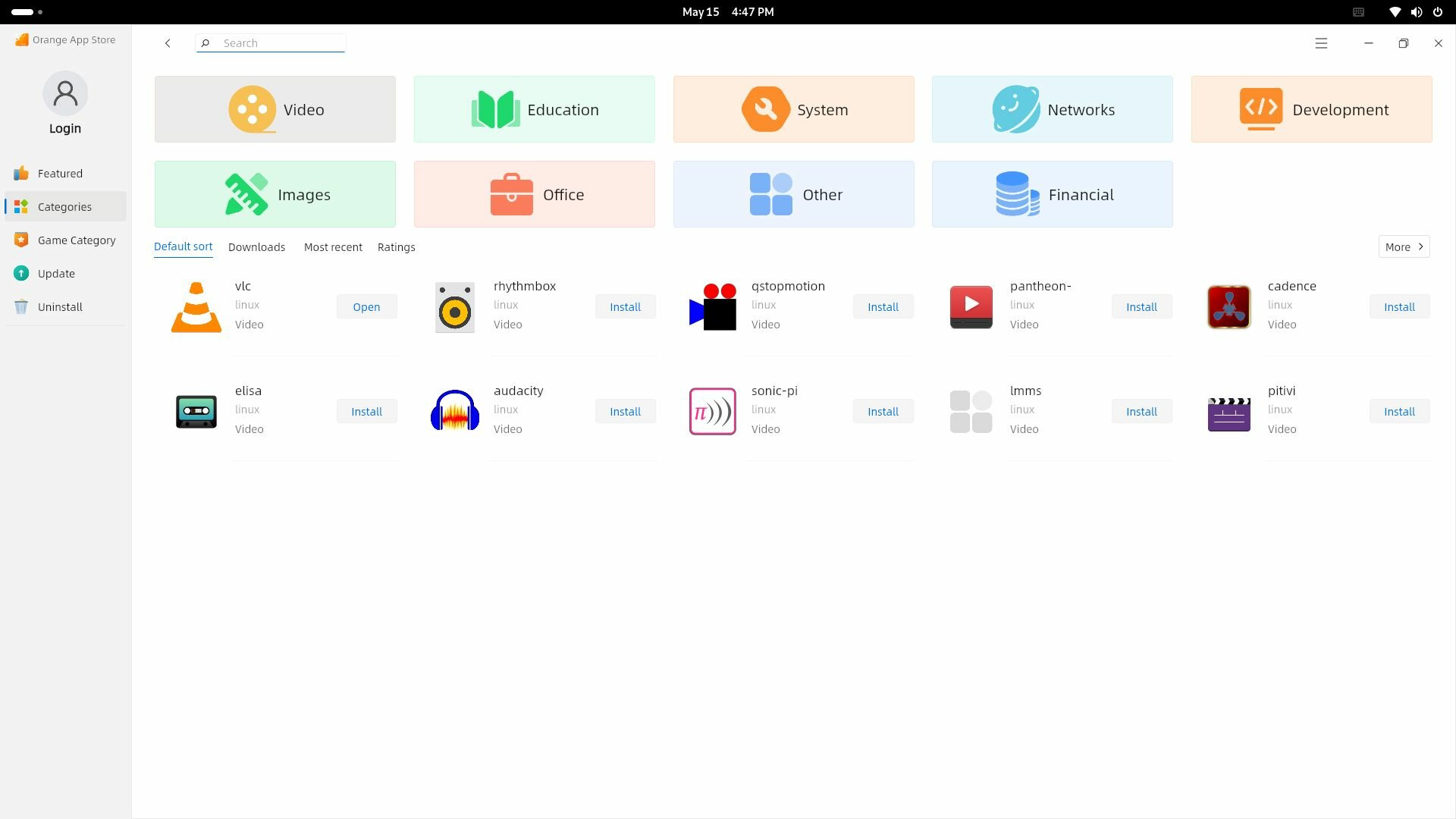This screenshot has width=1456, height=819.
Task: Click the Orange App Store title
Action: (x=74, y=39)
